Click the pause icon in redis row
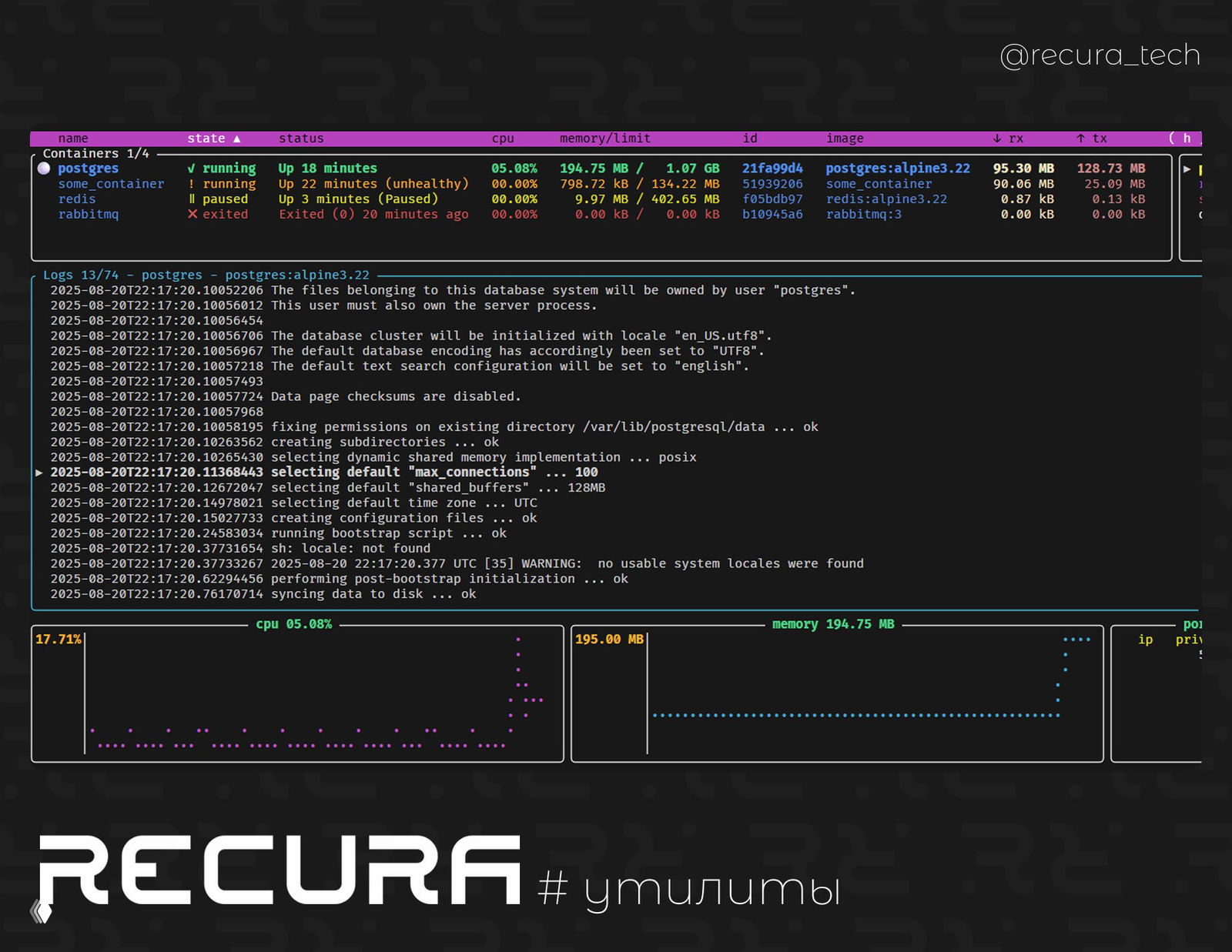The width and height of the screenshot is (1232, 952). click(192, 199)
